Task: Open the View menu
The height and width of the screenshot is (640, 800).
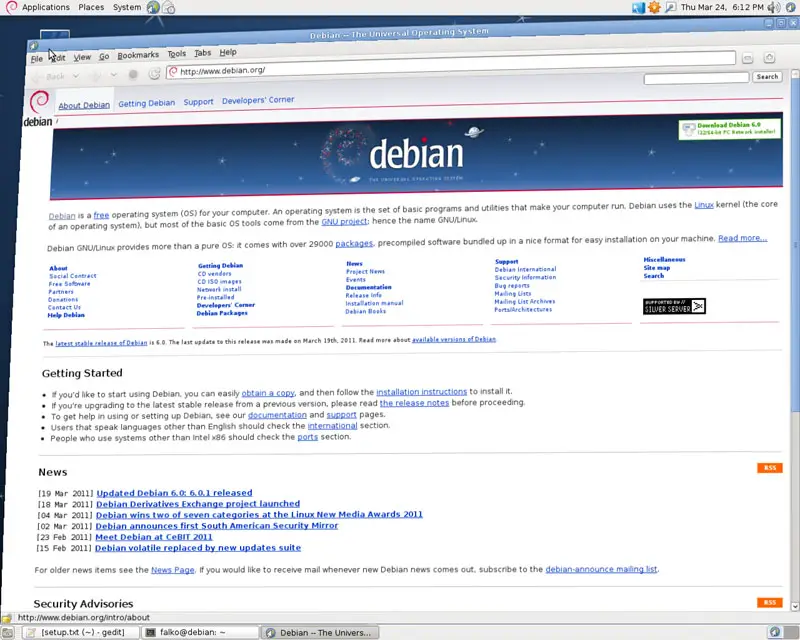Action: tap(82, 57)
